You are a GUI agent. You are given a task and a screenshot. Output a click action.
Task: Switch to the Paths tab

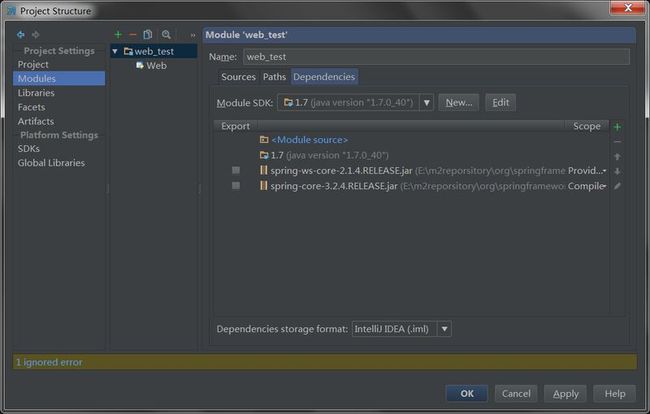coord(274,77)
